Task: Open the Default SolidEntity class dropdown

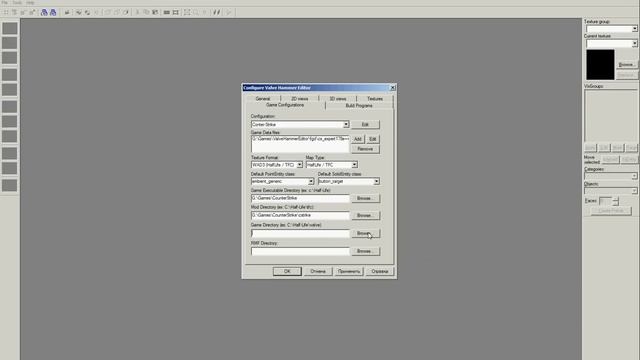Action: click(x=349, y=181)
